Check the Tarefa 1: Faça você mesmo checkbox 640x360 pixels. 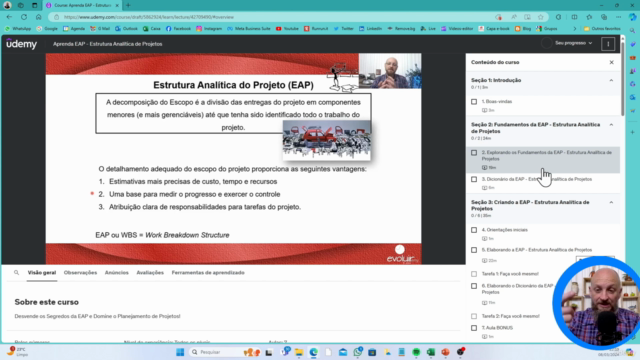(474, 274)
